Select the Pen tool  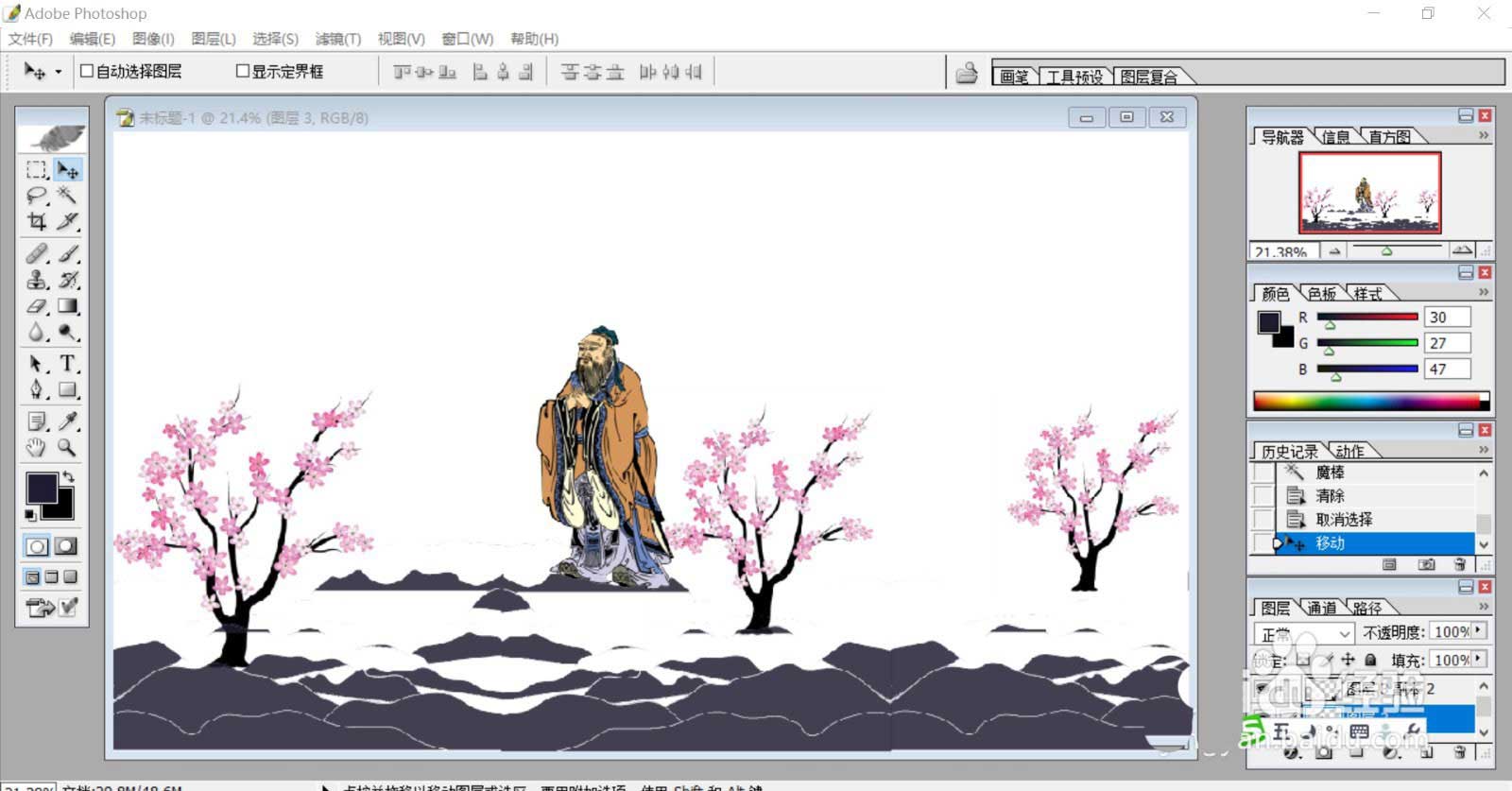point(37,389)
